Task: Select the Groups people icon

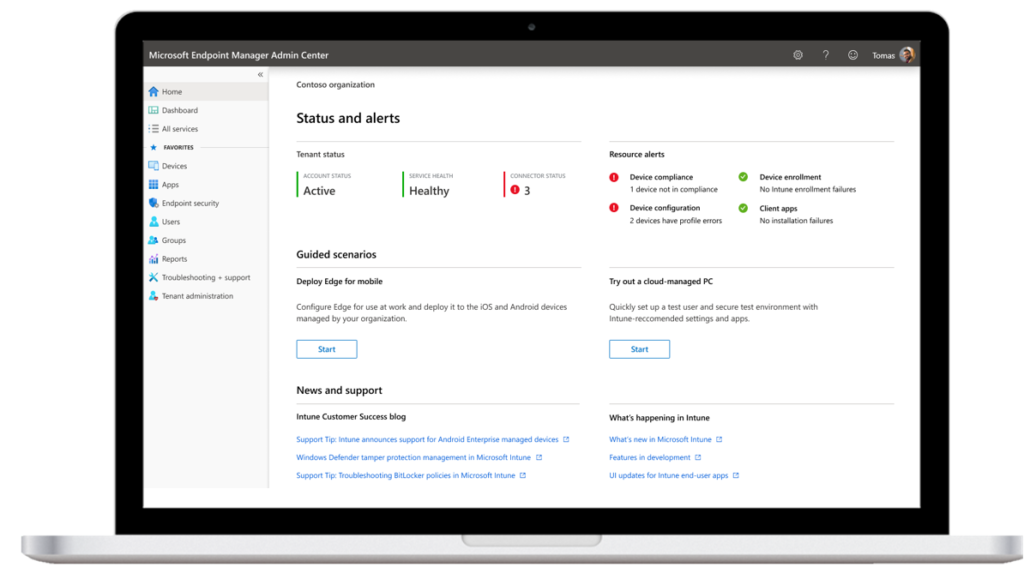Action: 153,240
